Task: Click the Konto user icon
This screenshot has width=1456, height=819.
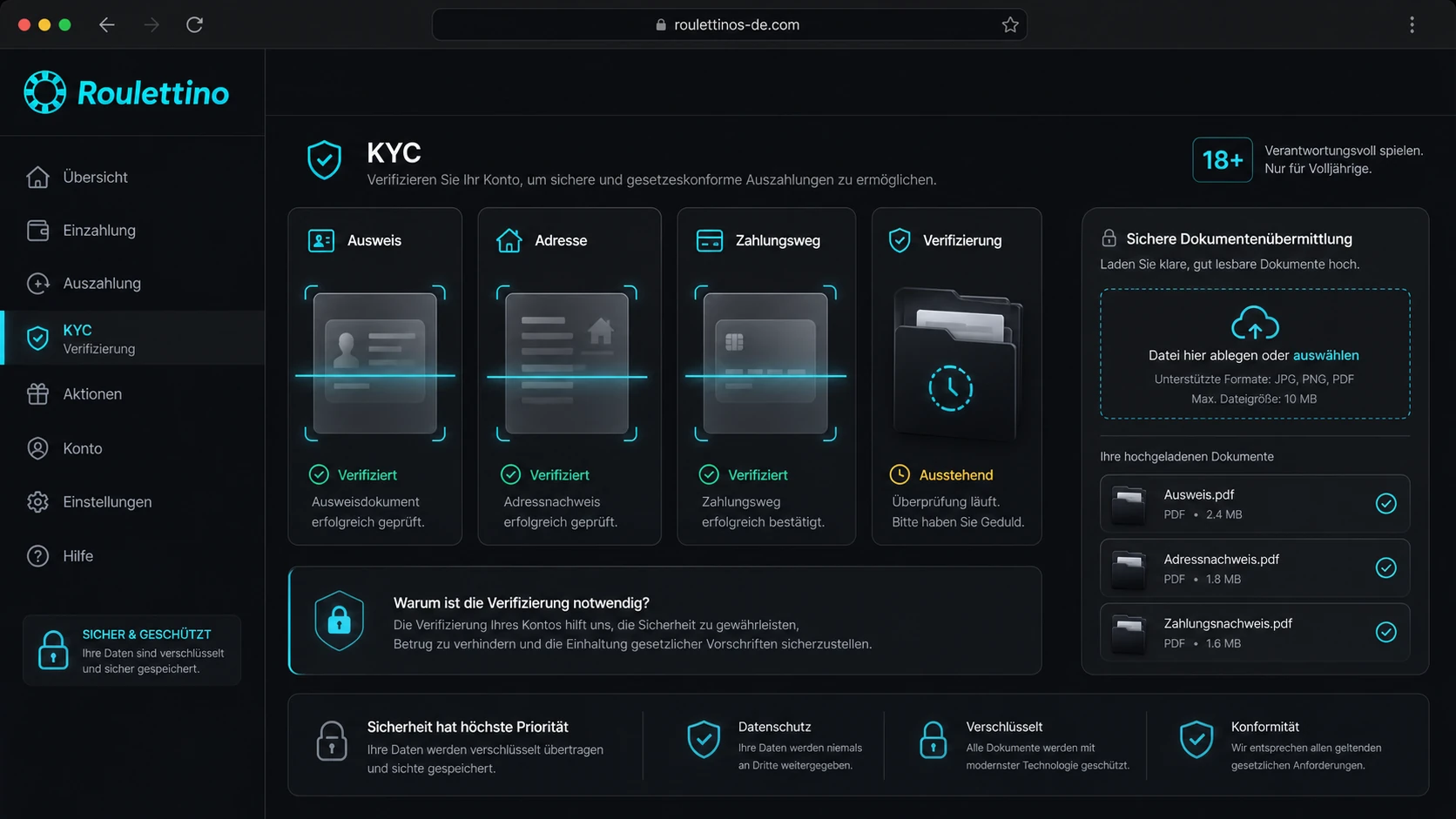Action: (37, 448)
